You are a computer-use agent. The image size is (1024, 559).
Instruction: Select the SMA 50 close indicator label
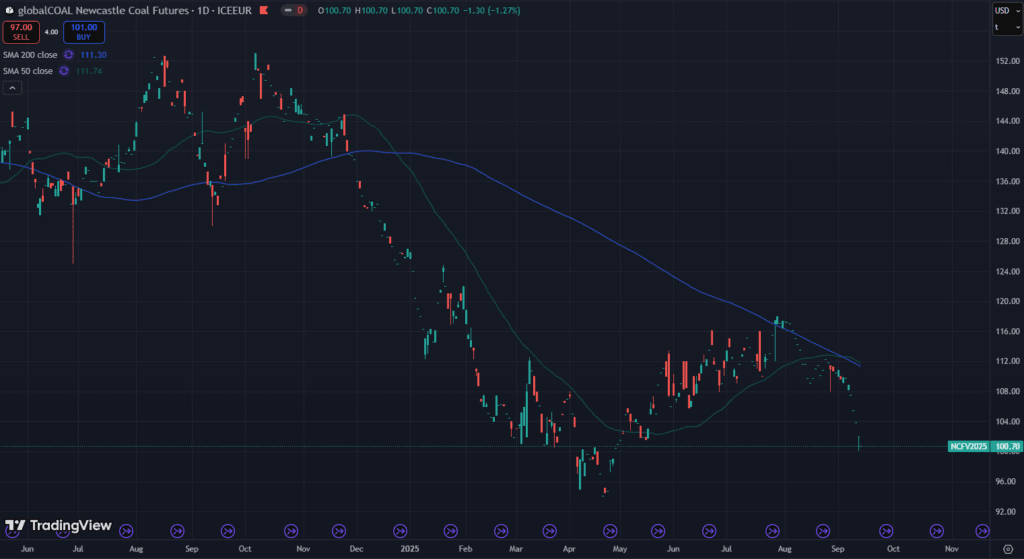click(x=27, y=71)
